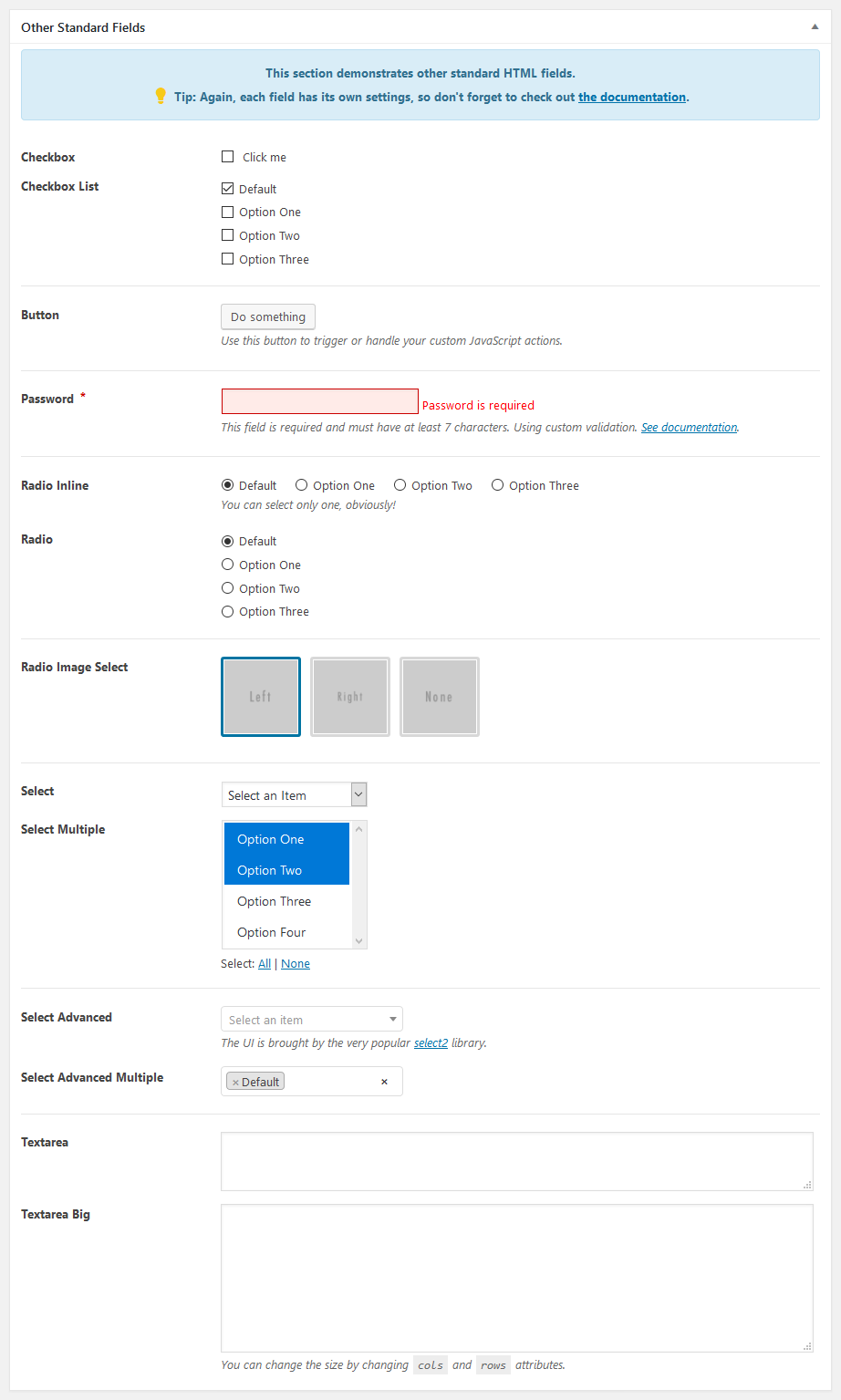
Task: Choose the Right radio image option
Action: (x=350, y=697)
